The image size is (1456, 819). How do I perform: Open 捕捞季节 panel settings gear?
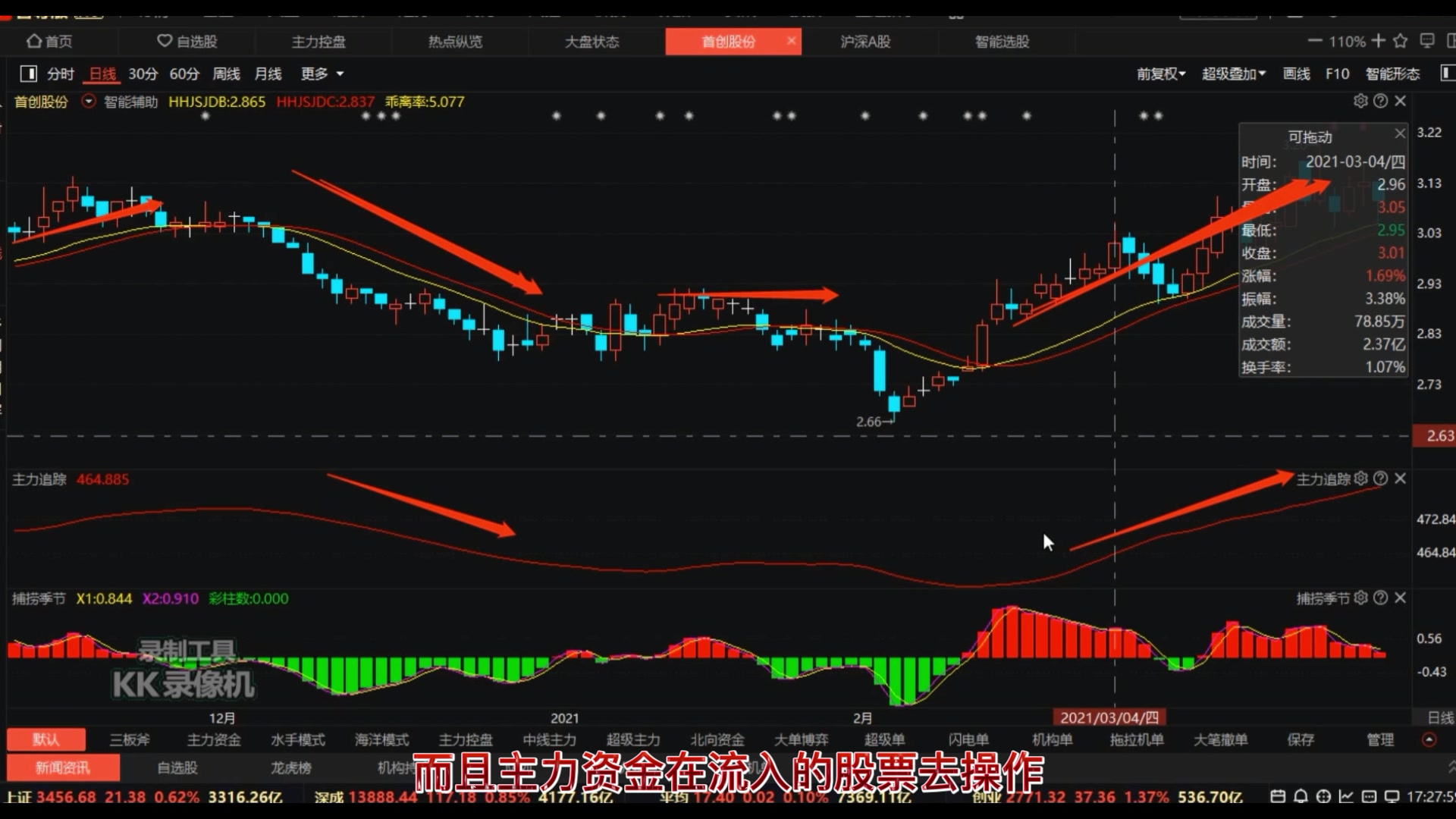click(x=1360, y=598)
